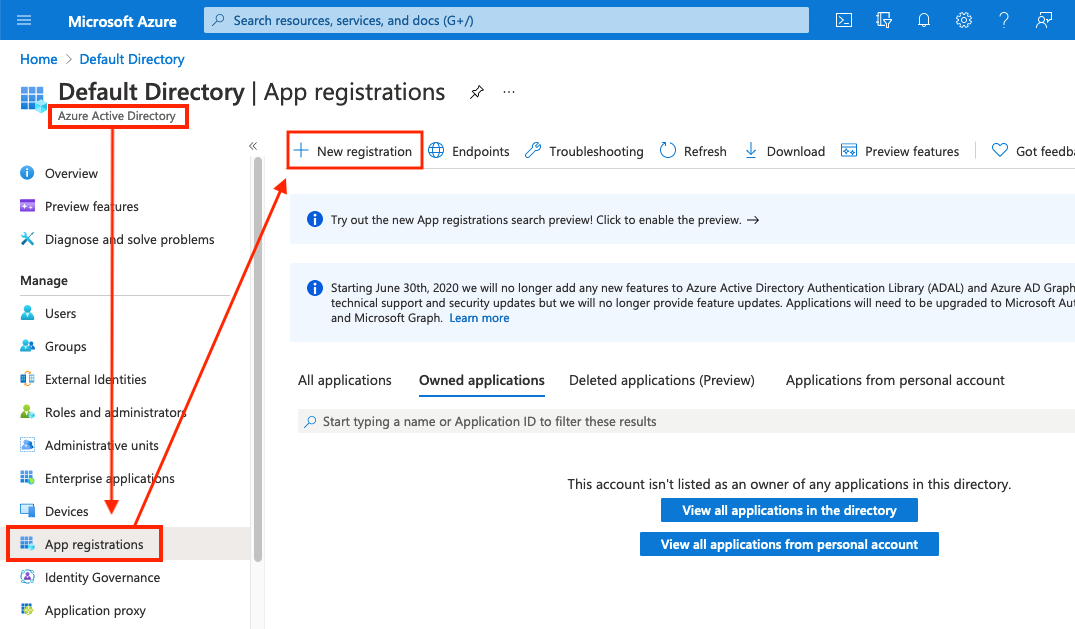Open the portal settings gear
This screenshot has height=629, width=1075.
964,20
